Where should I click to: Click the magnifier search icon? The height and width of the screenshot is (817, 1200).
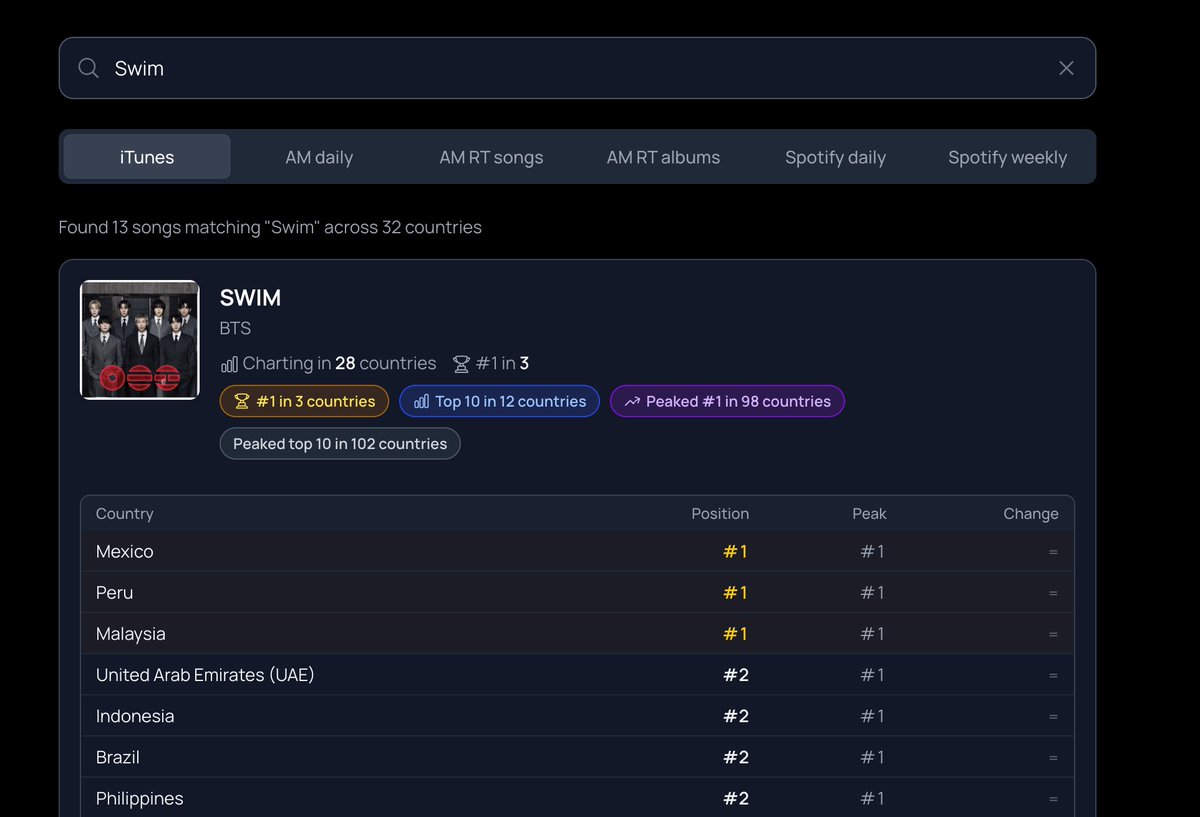pos(89,68)
